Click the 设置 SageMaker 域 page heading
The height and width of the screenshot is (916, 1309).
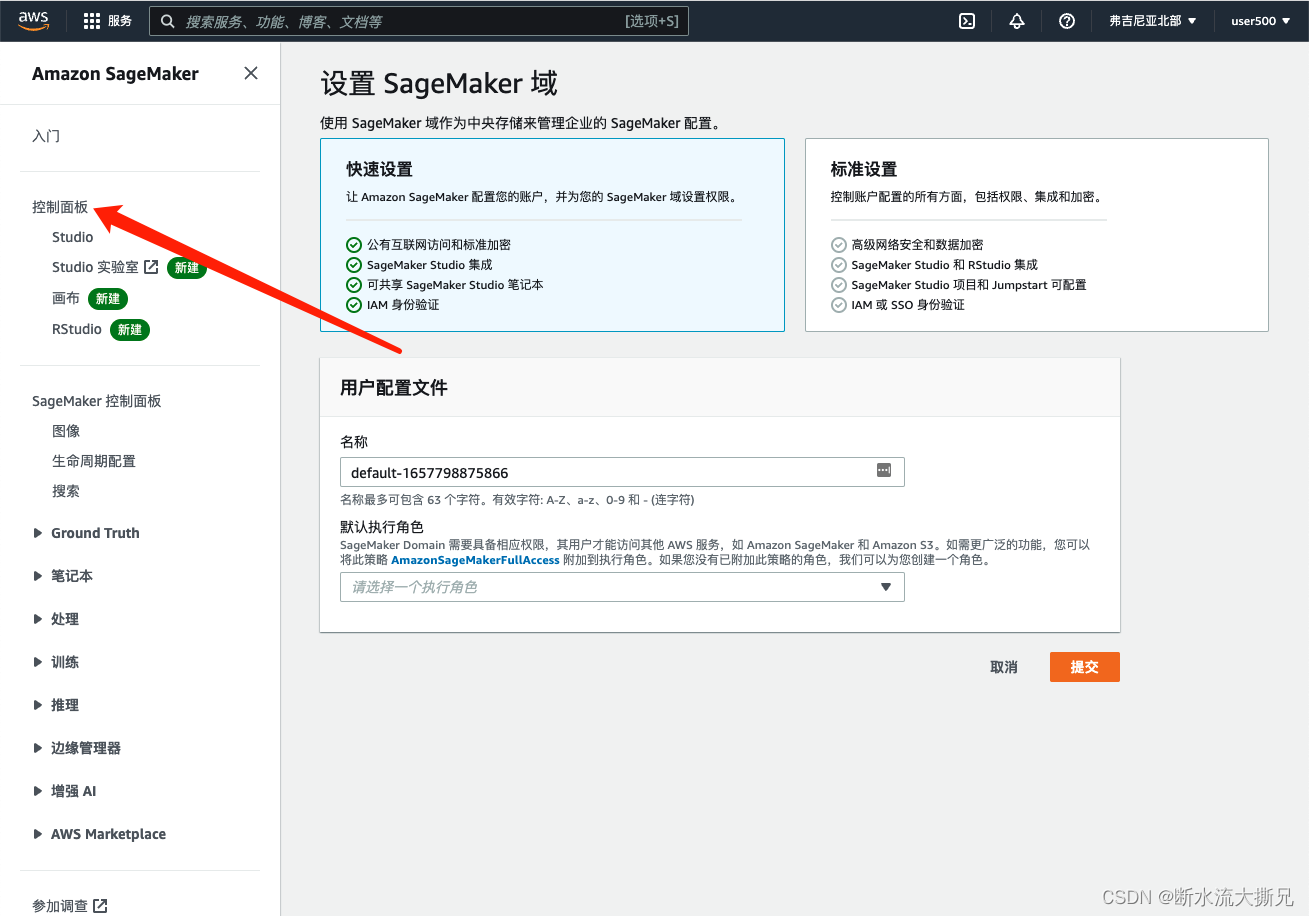439,84
